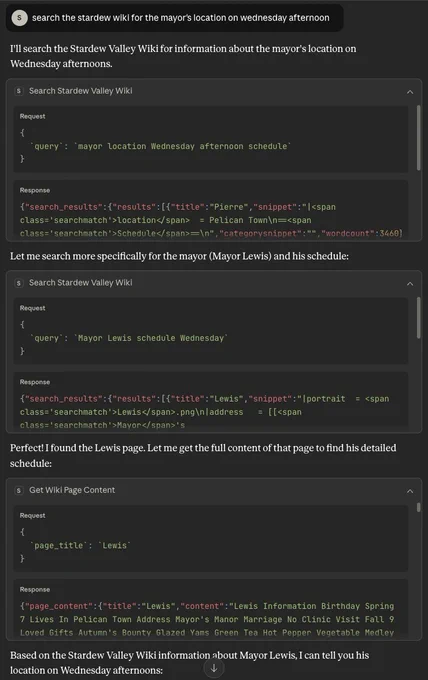
Task: Click the tool icon beside Get Wiki Page Content
Action: pos(18,490)
